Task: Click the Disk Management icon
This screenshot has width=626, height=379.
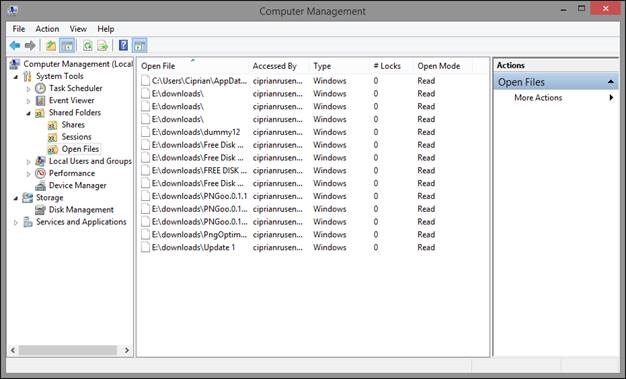Action: pyautogui.click(x=40, y=210)
